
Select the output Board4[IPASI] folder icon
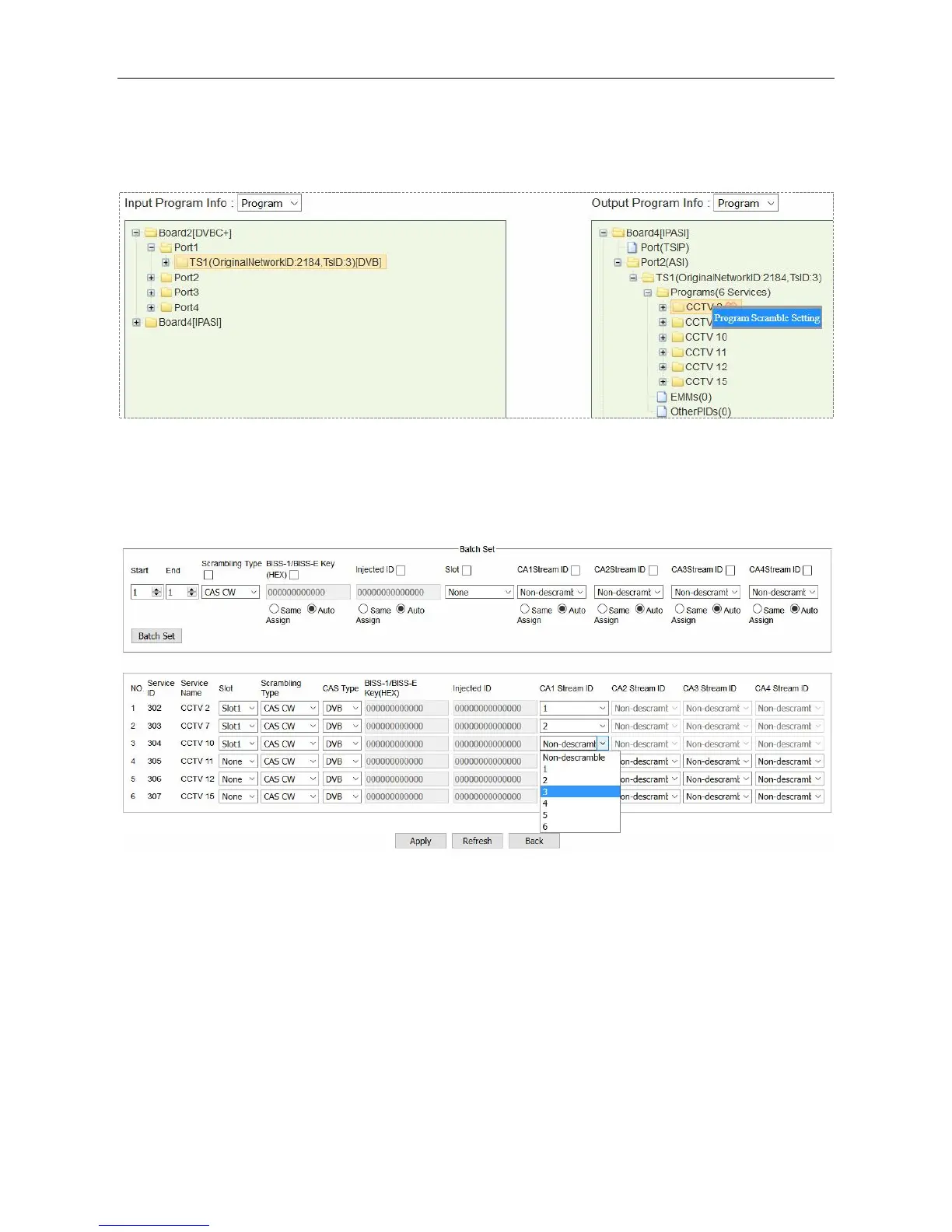[x=618, y=233]
